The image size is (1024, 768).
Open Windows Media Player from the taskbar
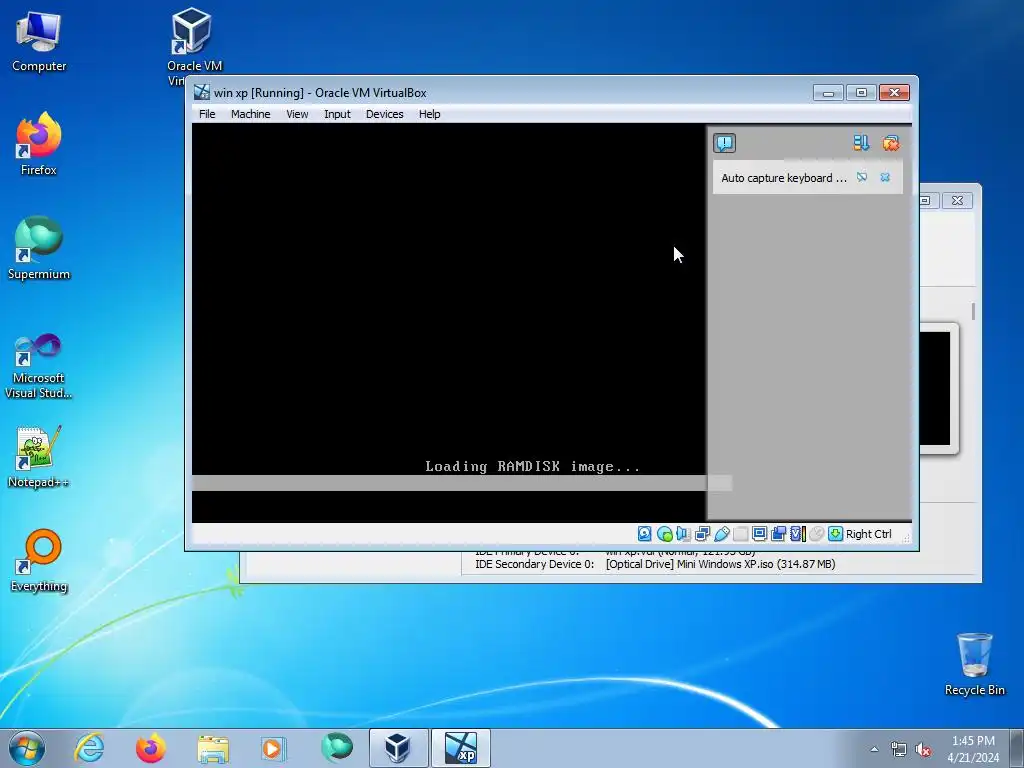(x=273, y=748)
